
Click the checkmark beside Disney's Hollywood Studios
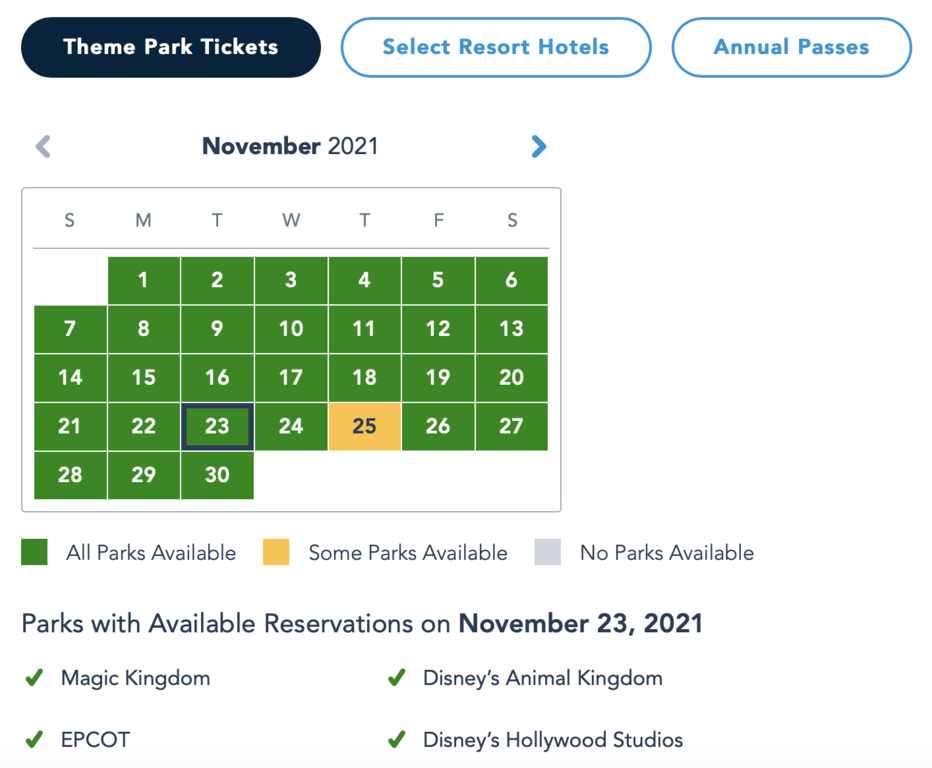coord(396,740)
